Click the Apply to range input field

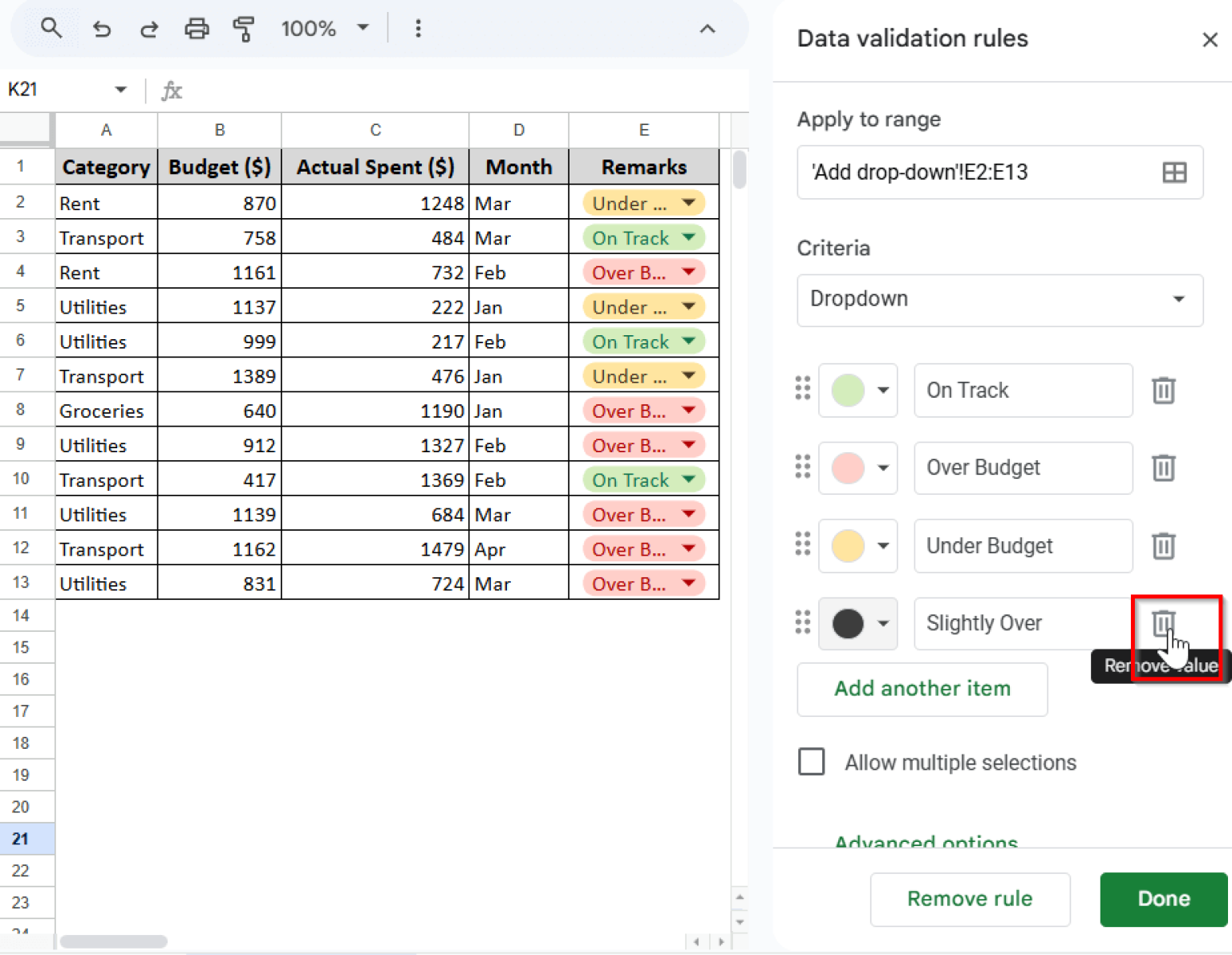962,172
